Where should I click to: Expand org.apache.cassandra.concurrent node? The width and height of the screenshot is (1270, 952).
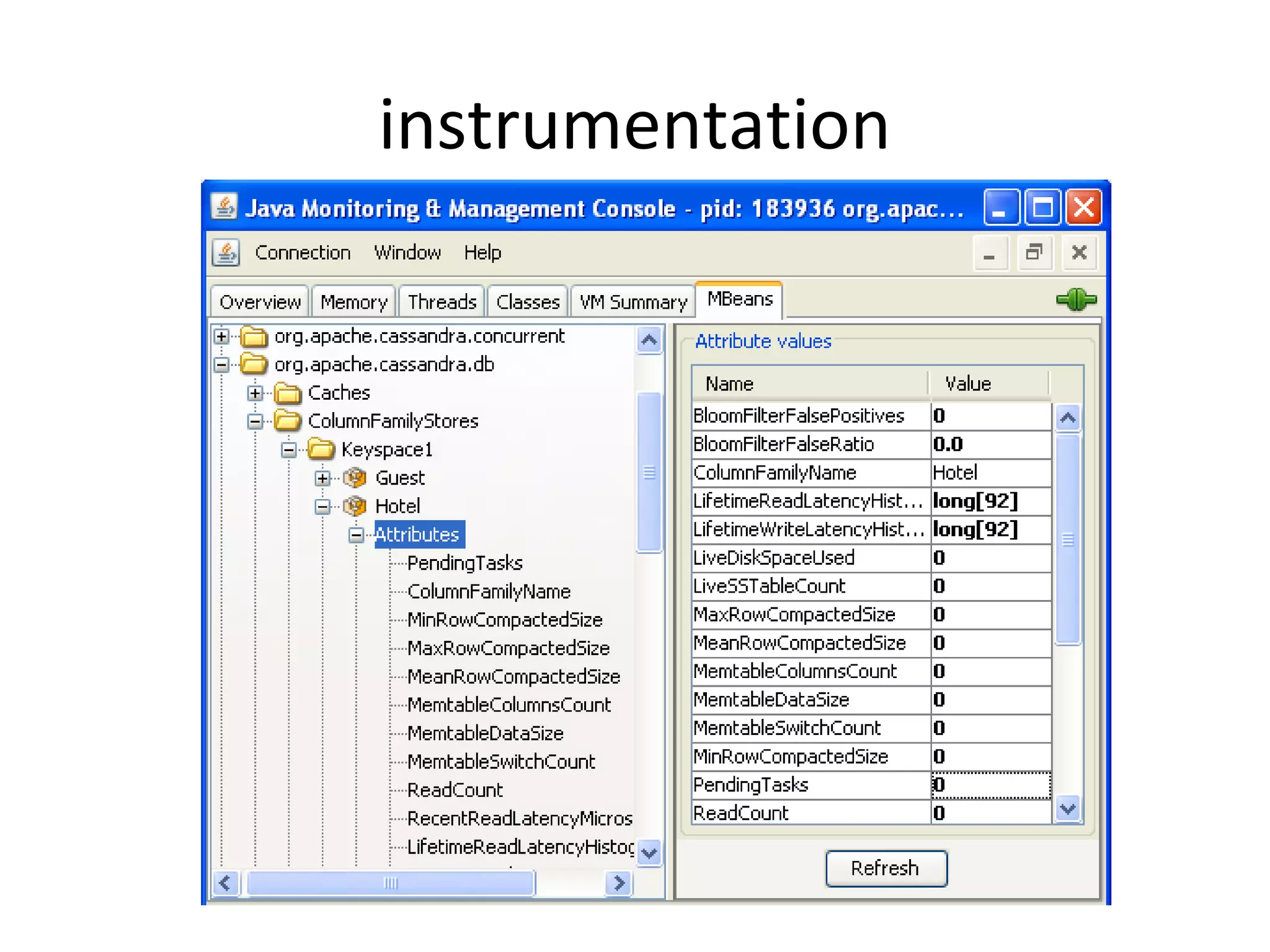[221, 337]
